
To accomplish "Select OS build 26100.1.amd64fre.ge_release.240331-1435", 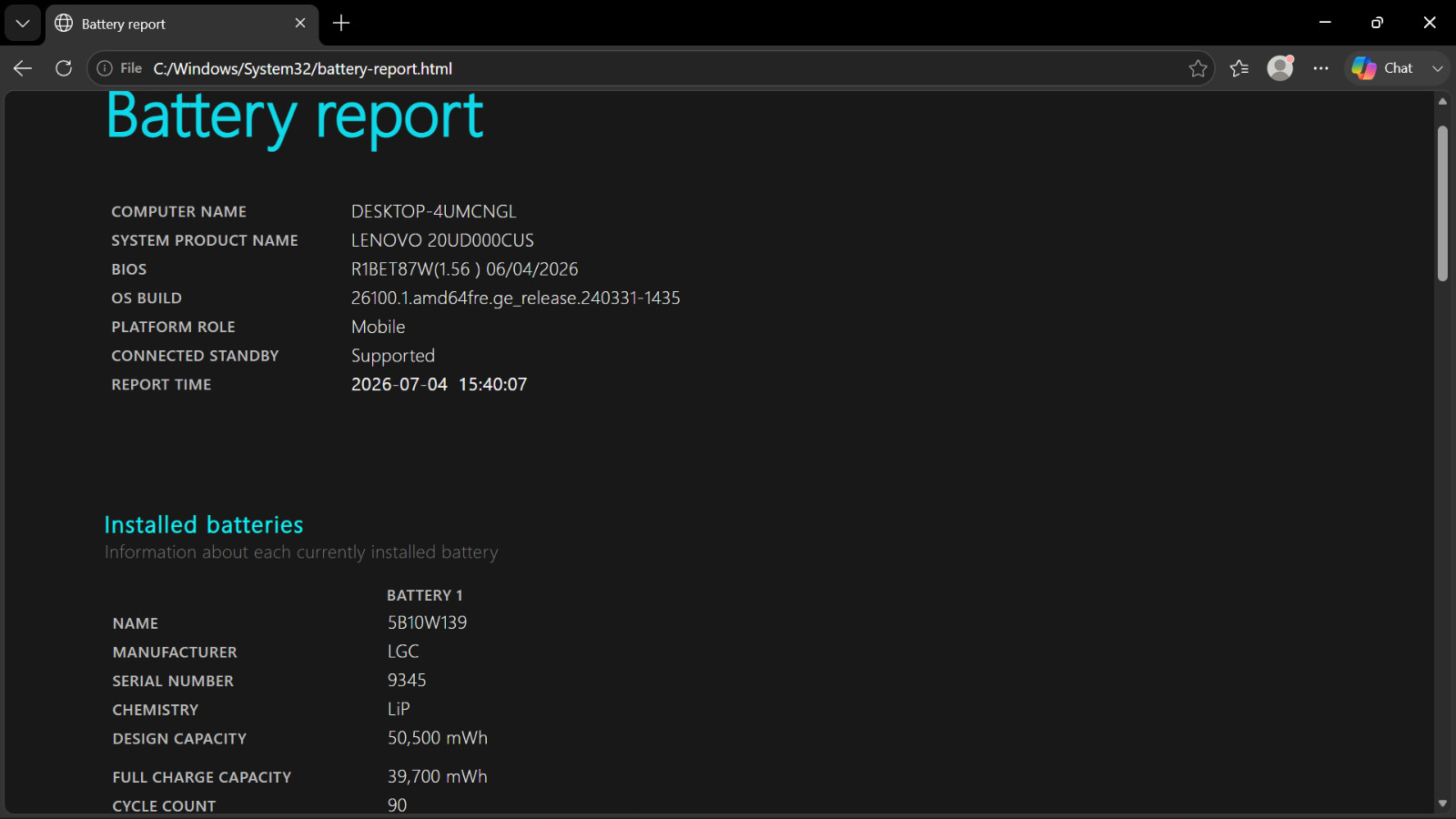I will point(515,298).
